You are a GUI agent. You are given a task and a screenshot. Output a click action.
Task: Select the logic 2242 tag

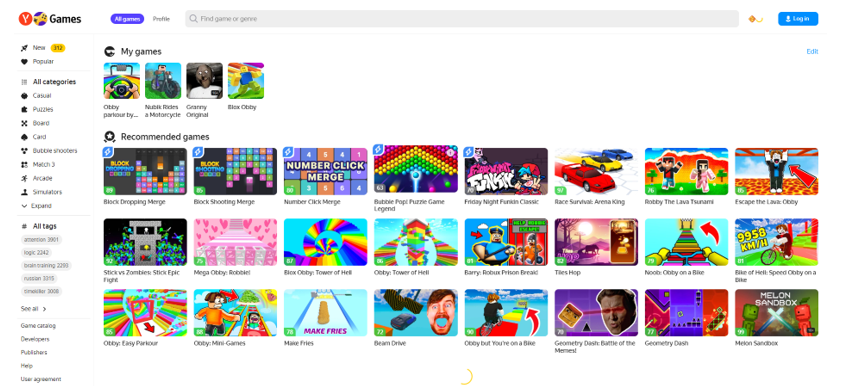click(x=37, y=253)
